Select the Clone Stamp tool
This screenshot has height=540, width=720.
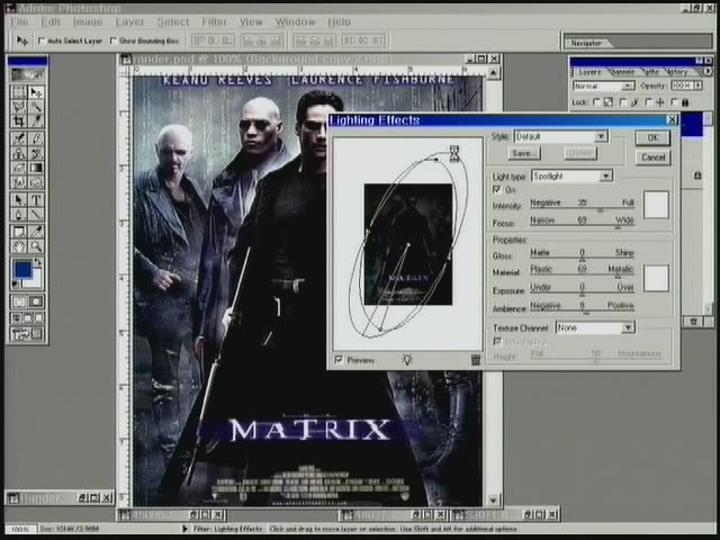tap(19, 153)
